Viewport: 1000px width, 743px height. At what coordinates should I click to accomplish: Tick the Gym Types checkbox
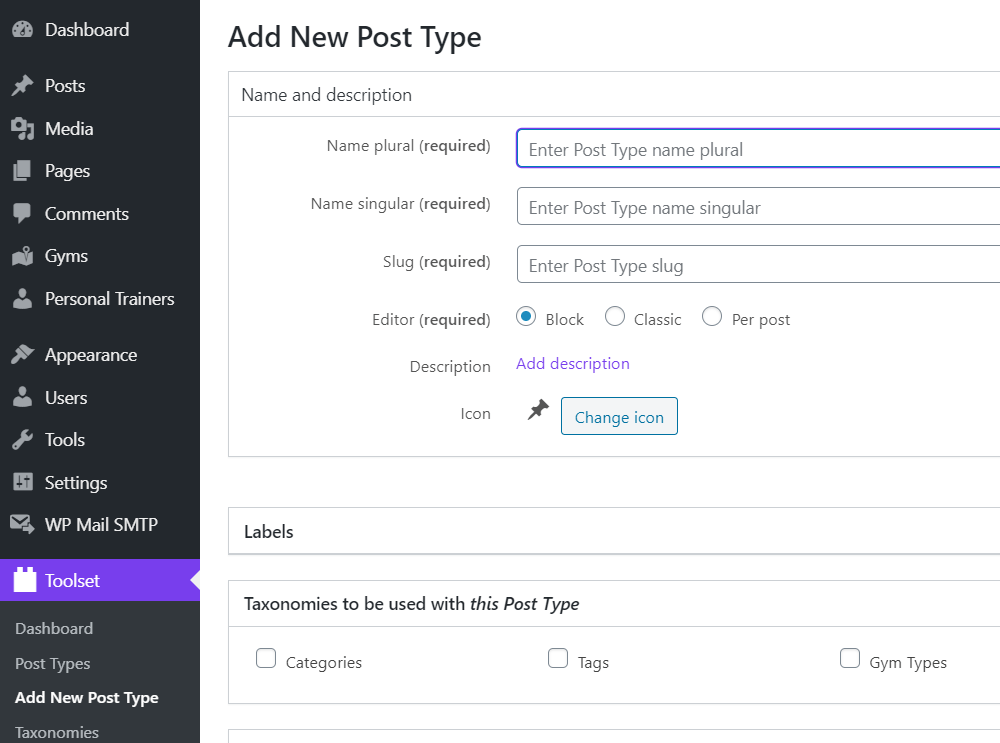click(850, 659)
